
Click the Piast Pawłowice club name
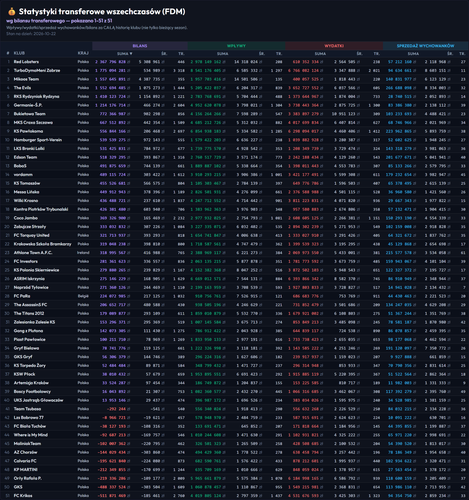[x=29, y=339]
